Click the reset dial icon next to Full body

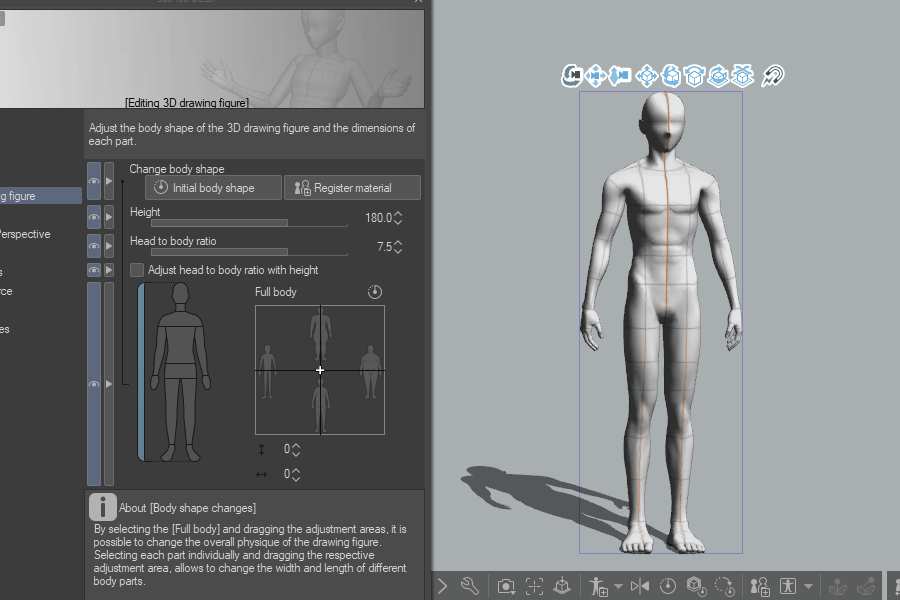[x=374, y=292]
